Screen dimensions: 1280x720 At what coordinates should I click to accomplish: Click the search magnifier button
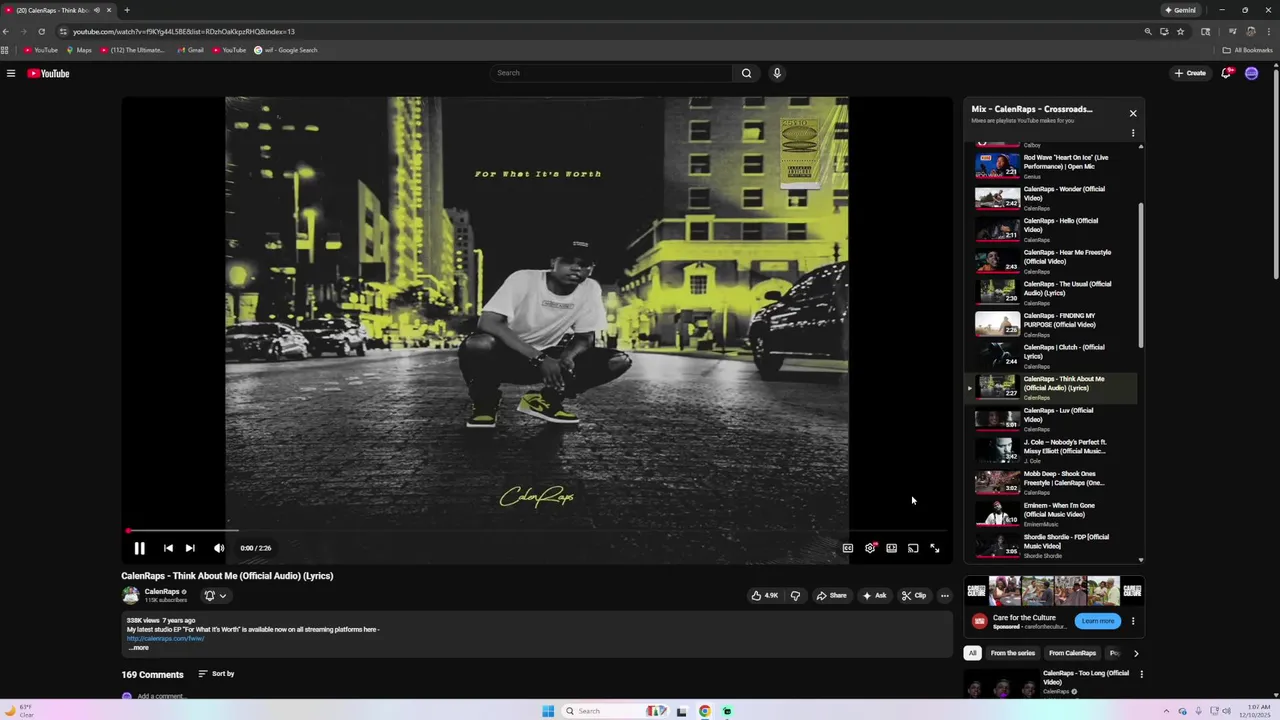tap(746, 73)
